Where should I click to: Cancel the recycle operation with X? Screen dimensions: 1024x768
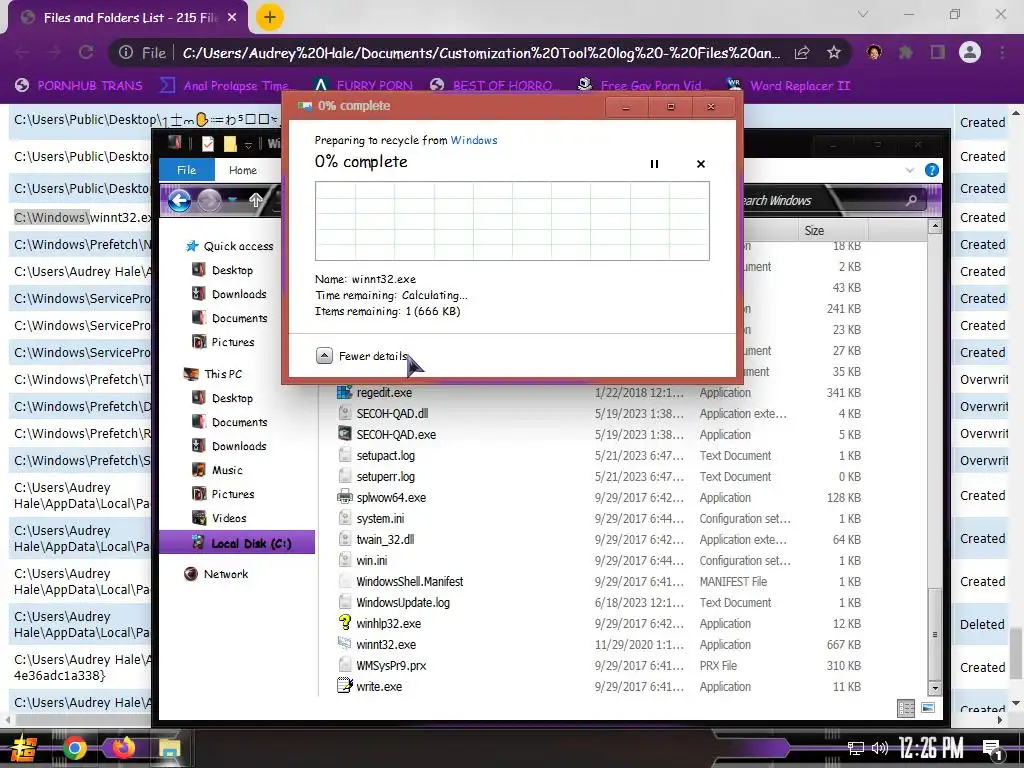click(701, 164)
